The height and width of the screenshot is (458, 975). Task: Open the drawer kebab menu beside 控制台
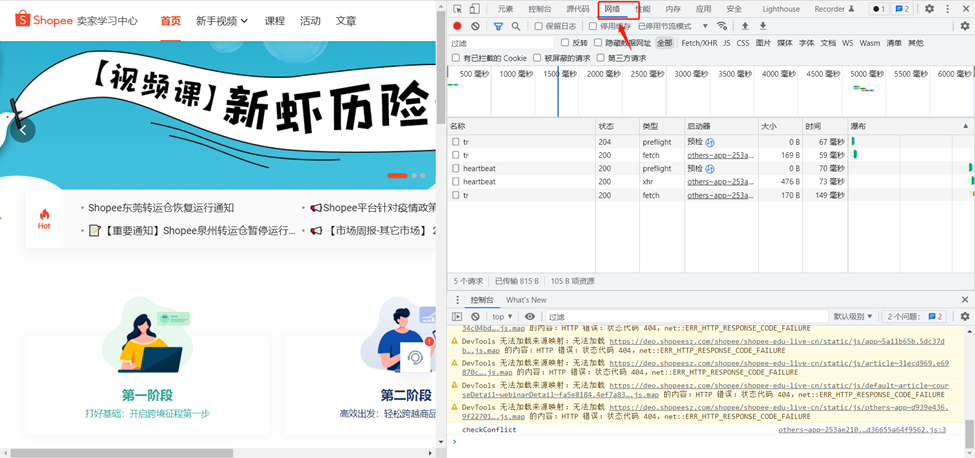coord(457,300)
